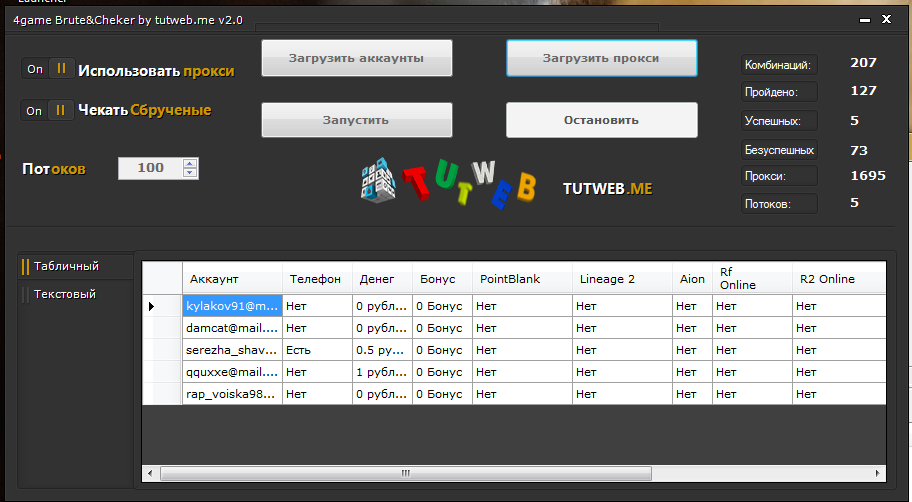Click the current row indicator arrow
This screenshot has width=912, height=502.
click(x=151, y=306)
